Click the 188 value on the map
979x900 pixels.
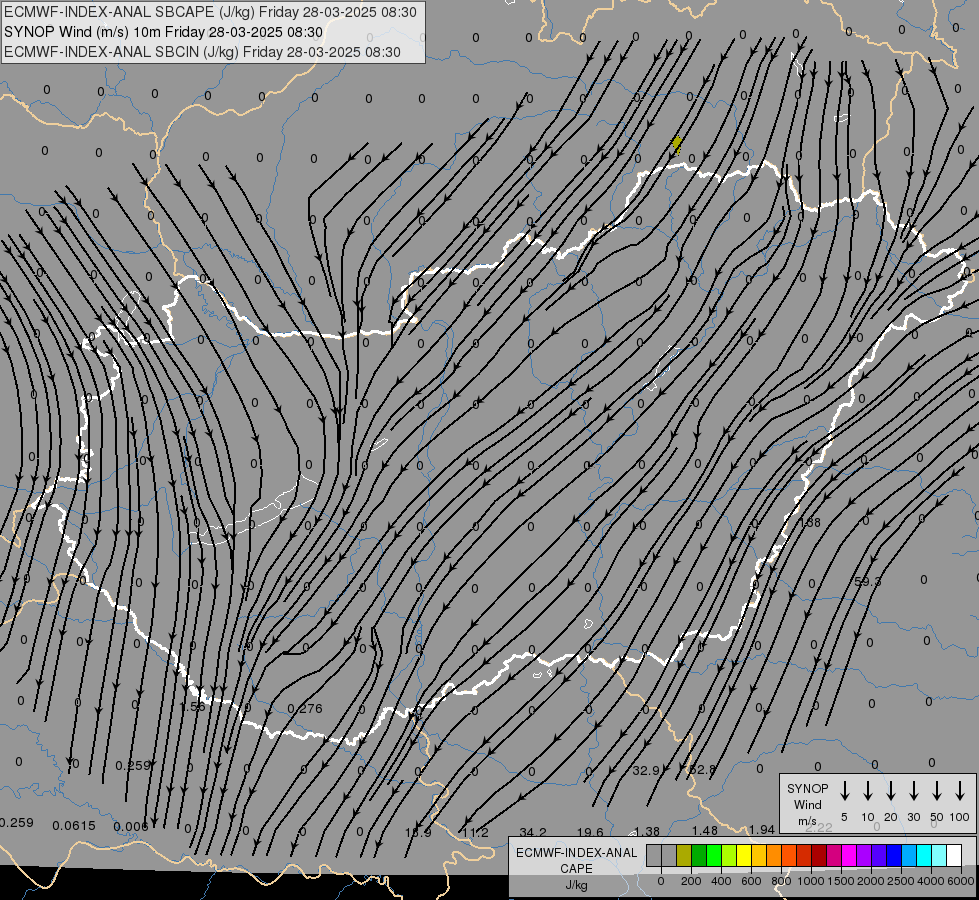[810, 522]
